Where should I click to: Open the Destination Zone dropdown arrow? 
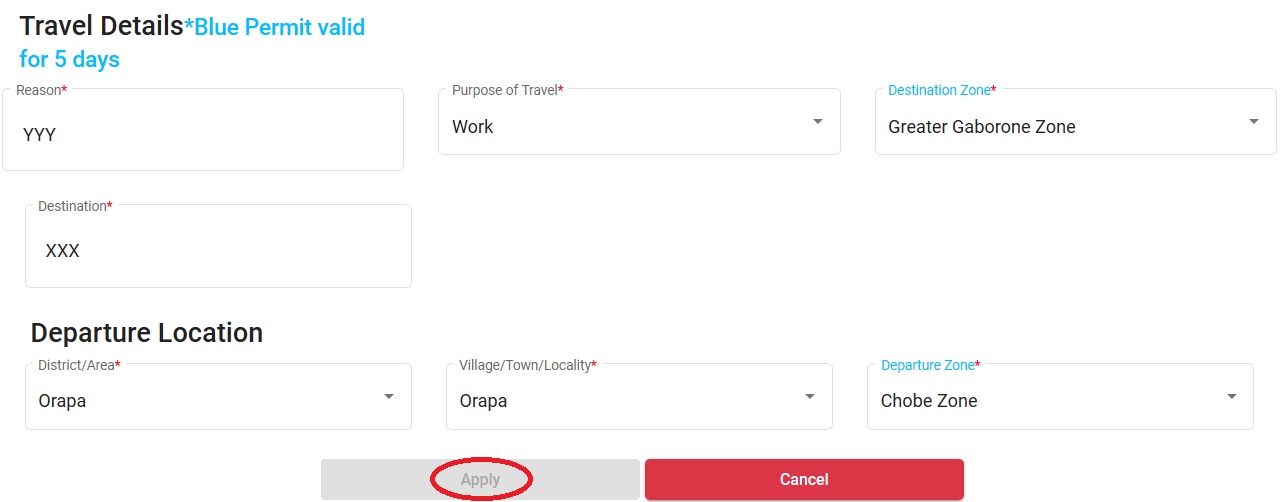coord(1253,121)
